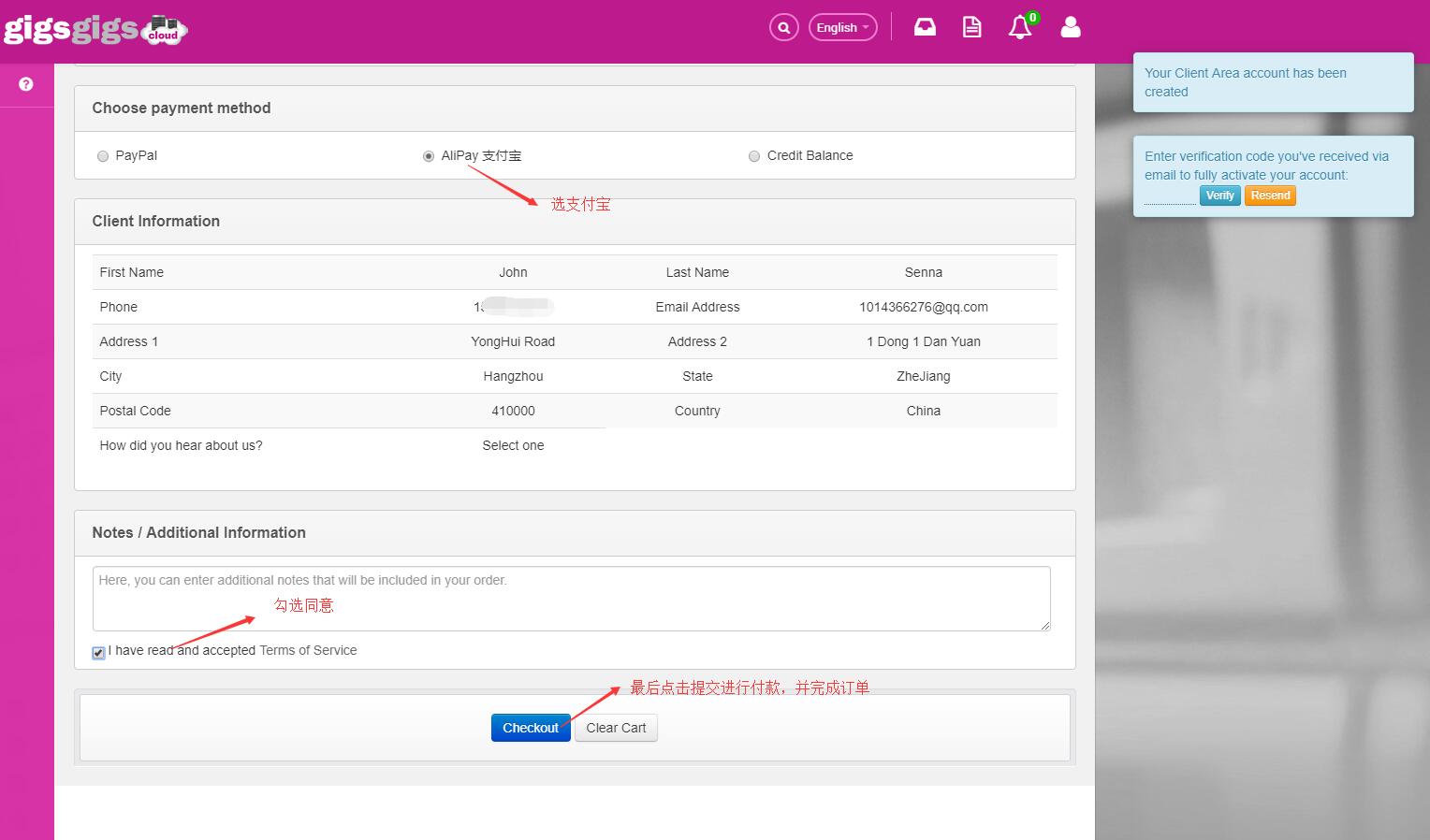Viewport: 1430px width, 840px height.
Task: Click the search magnifier icon
Action: click(783, 27)
